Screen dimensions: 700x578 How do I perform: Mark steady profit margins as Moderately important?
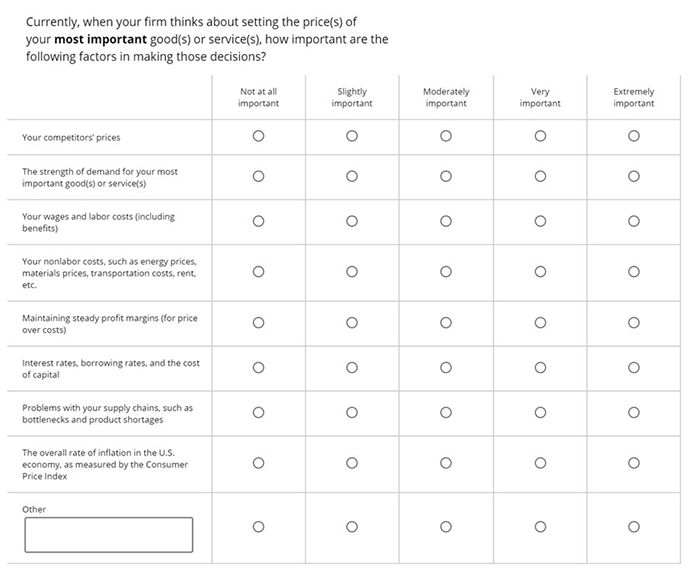446,323
